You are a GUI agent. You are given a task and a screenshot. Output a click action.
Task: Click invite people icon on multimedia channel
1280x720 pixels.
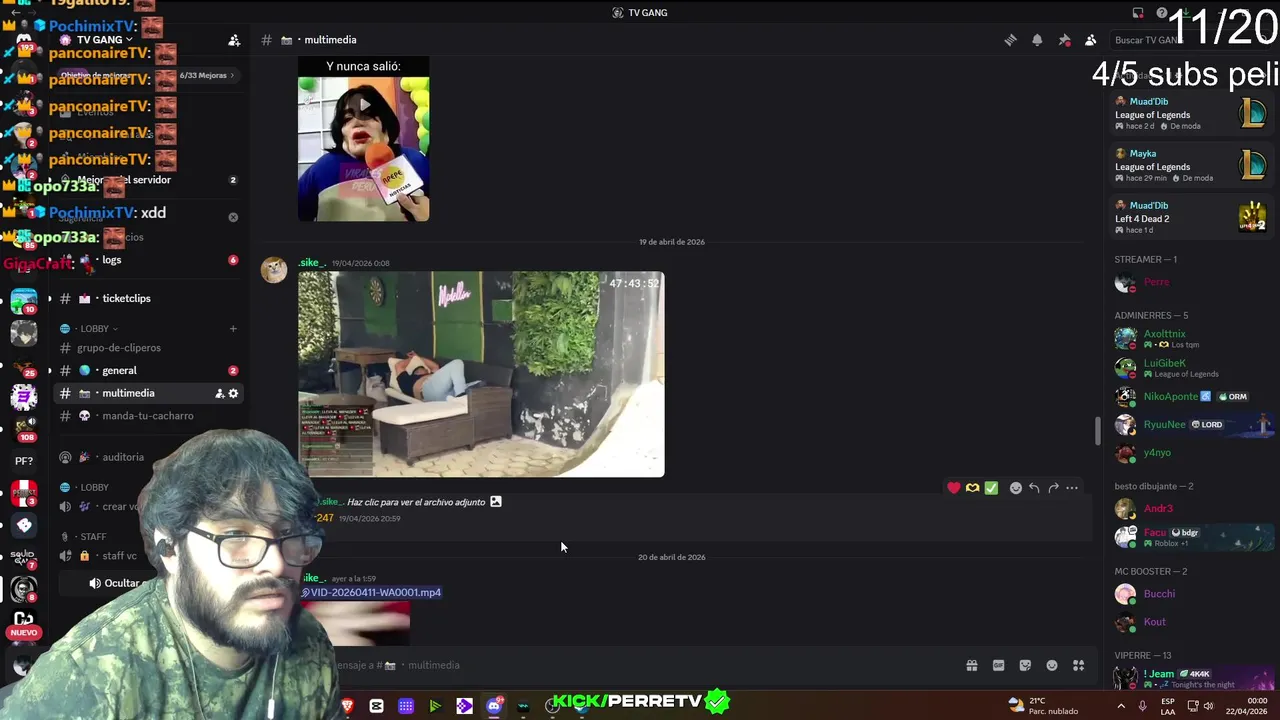point(220,393)
